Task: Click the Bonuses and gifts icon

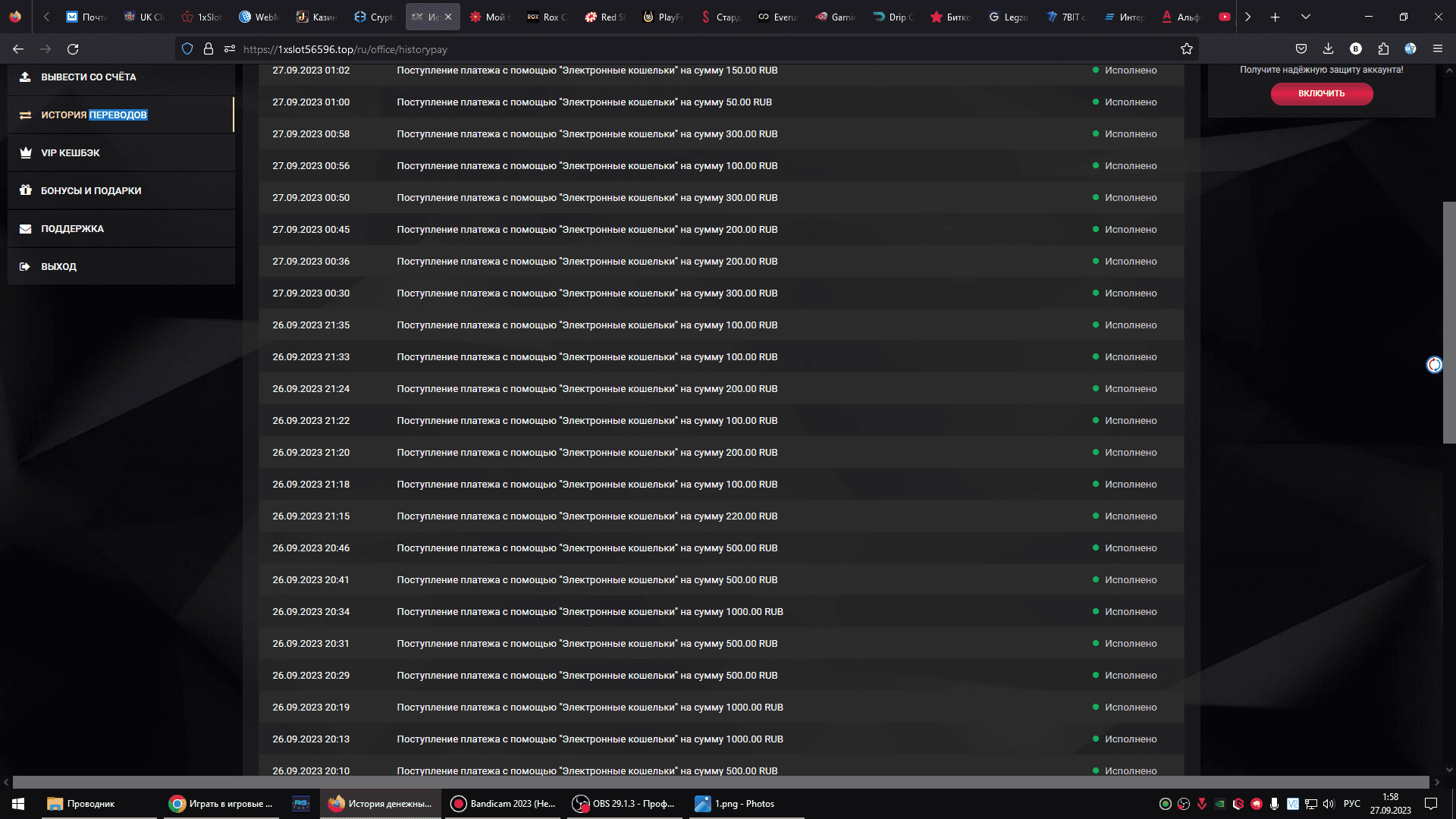Action: pyautogui.click(x=25, y=190)
